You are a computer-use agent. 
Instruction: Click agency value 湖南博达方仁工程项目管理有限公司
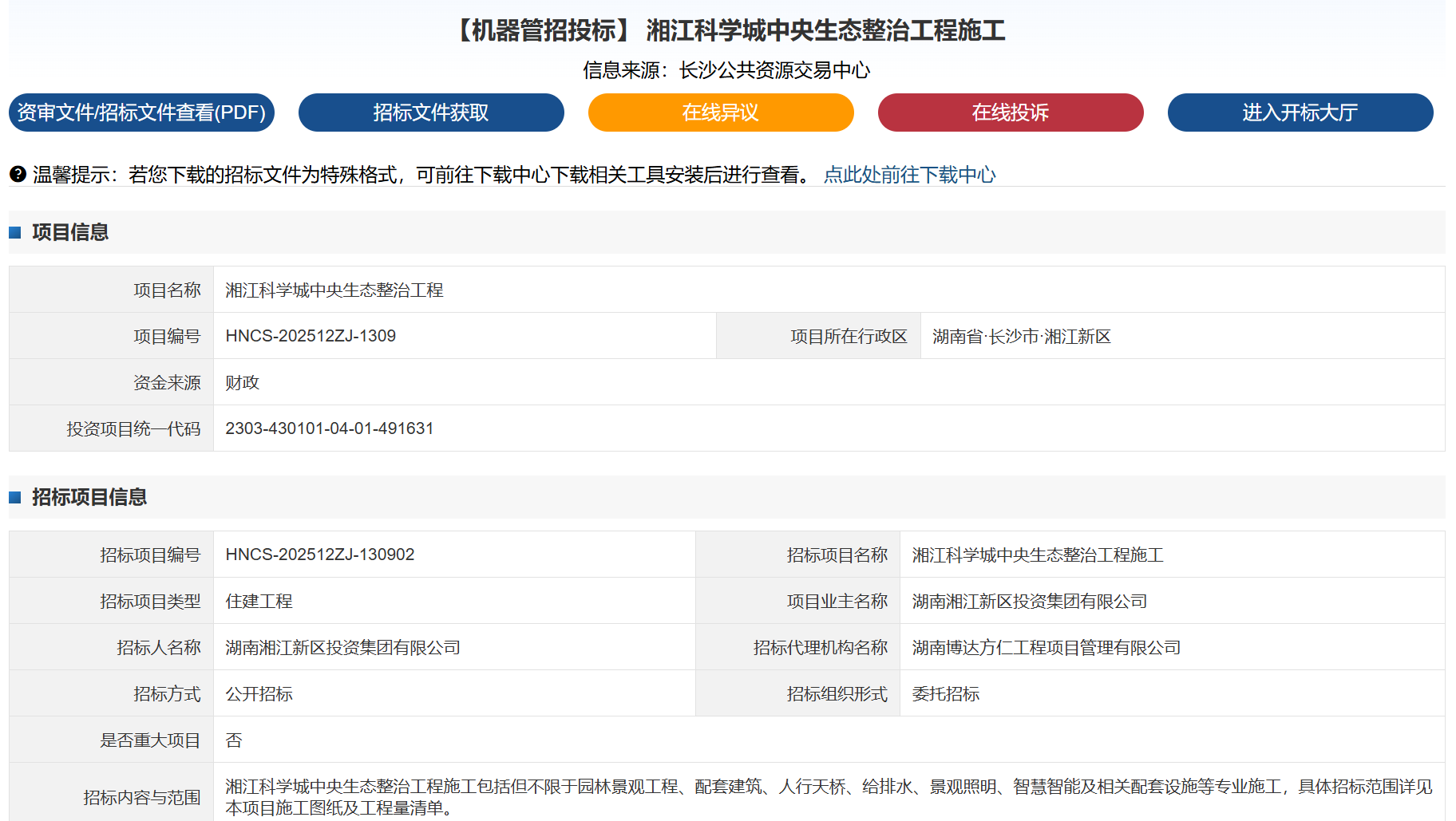1046,647
